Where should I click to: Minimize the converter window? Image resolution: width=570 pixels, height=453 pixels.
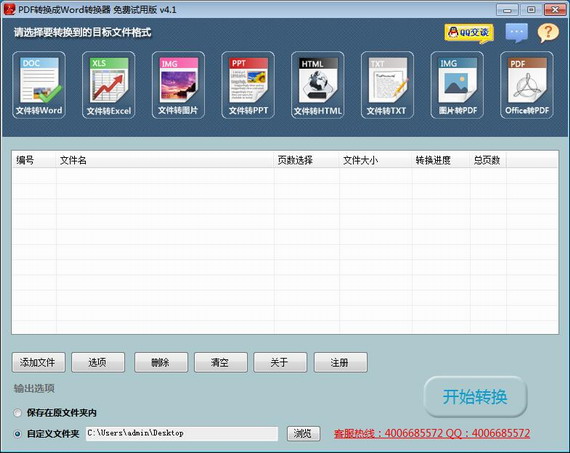[x=507, y=10]
